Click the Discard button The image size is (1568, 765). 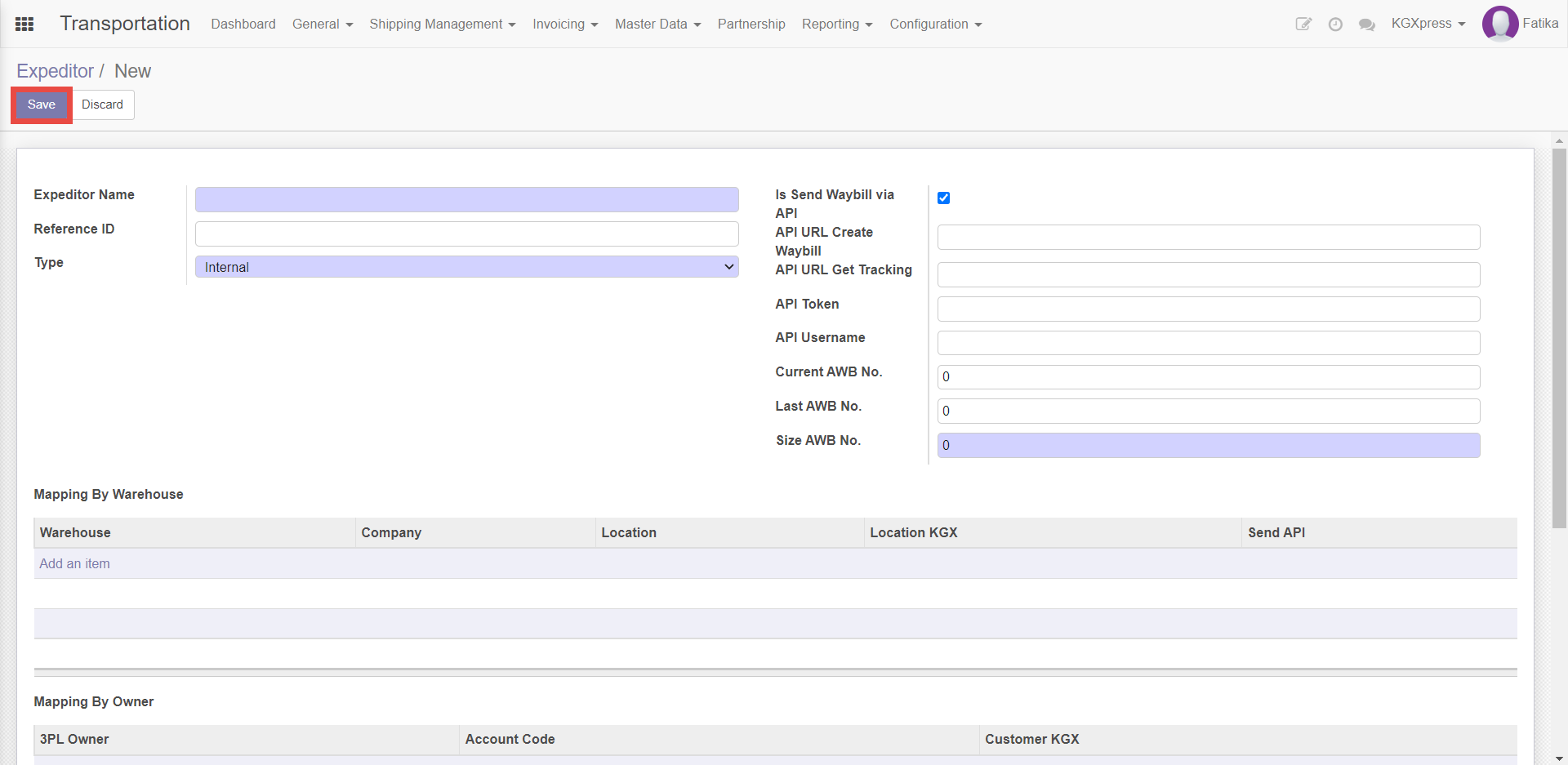pyautogui.click(x=102, y=105)
